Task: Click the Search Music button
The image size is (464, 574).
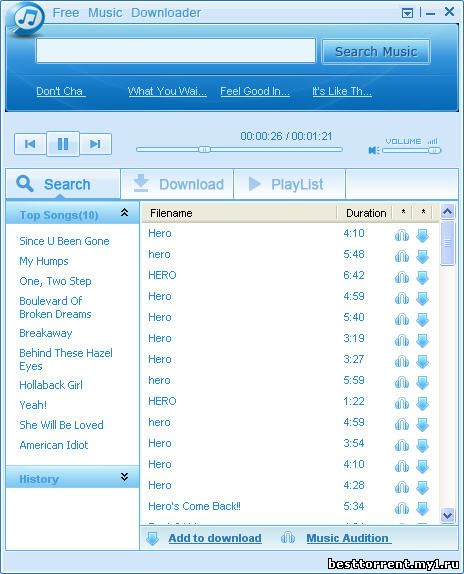Action: pos(376,52)
